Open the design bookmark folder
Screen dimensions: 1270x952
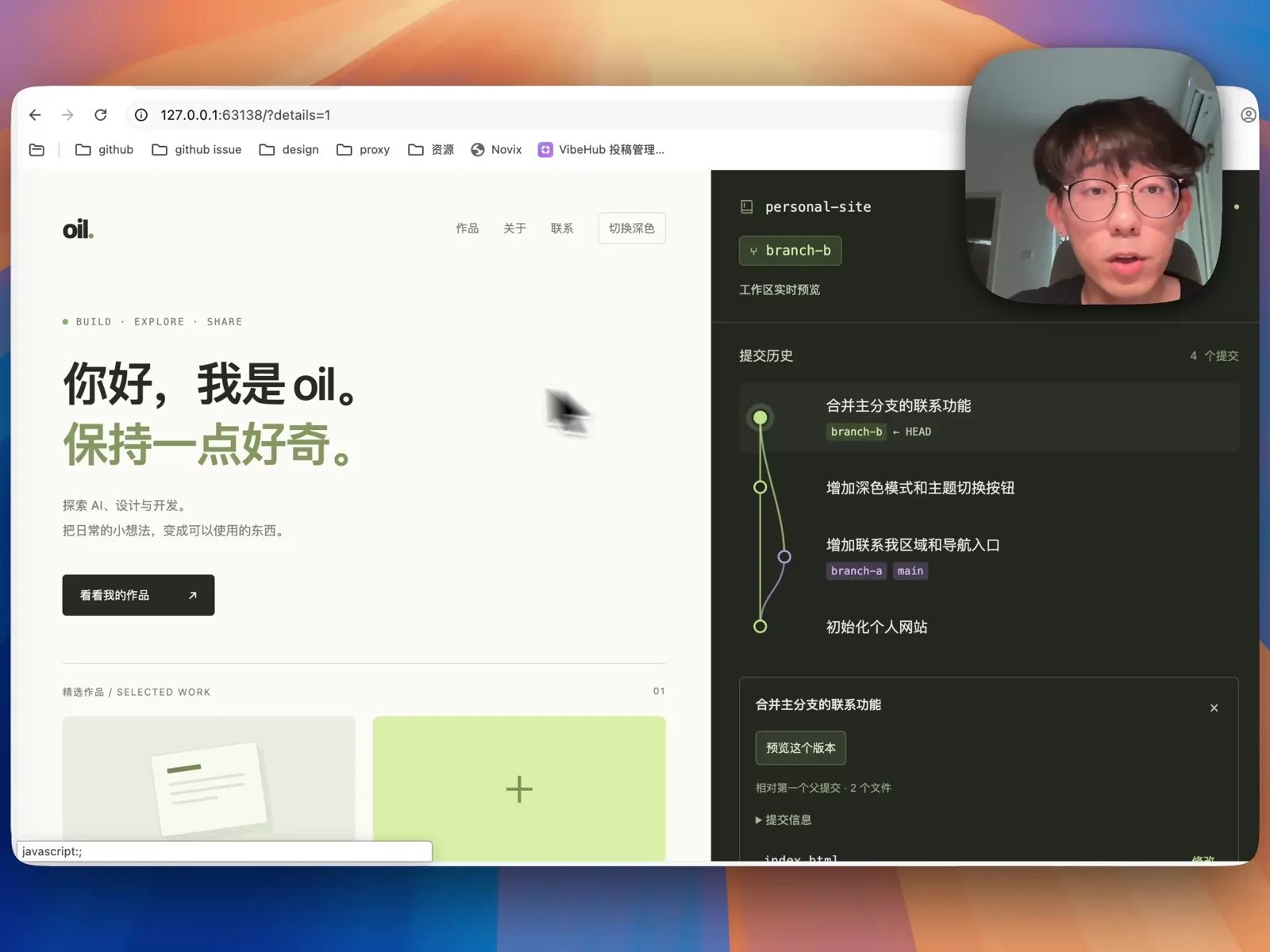pyautogui.click(x=289, y=149)
